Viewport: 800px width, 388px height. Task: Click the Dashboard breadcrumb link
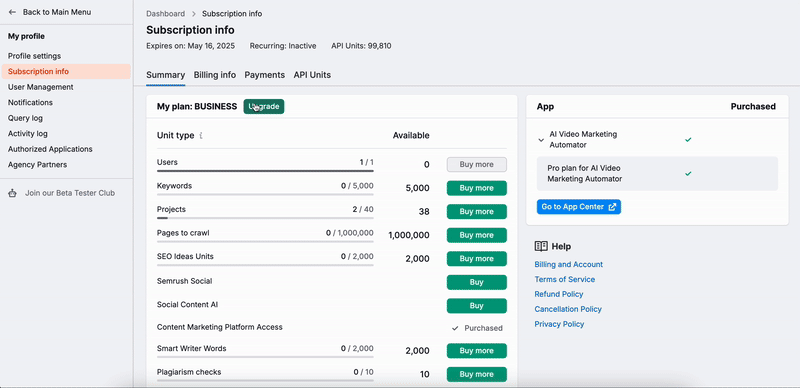click(165, 14)
